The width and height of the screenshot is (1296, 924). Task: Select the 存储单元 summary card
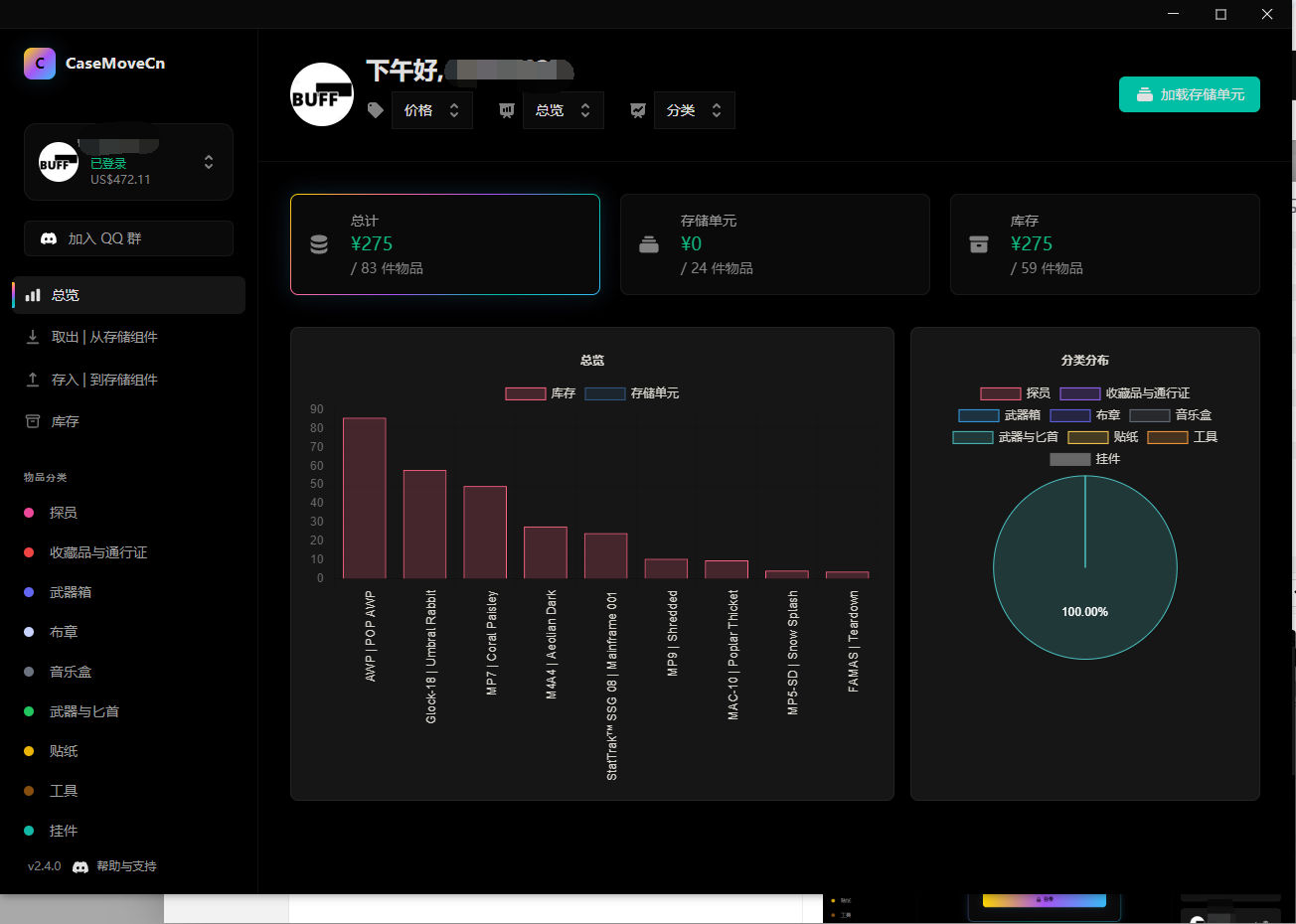(x=775, y=244)
